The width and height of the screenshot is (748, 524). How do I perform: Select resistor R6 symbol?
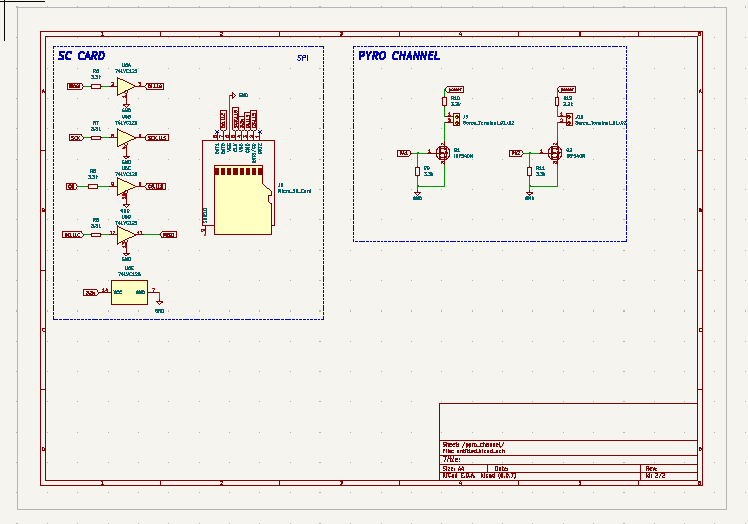(x=96, y=86)
